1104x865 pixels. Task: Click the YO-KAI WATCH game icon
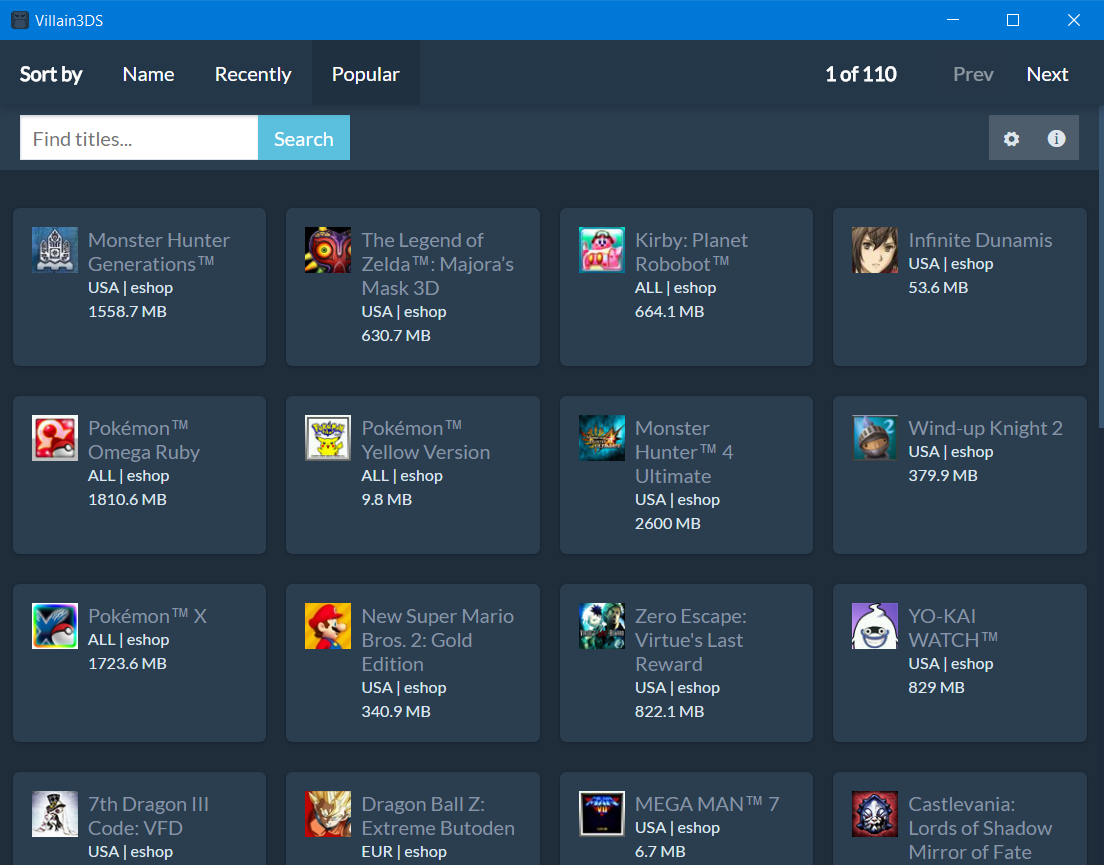click(875, 626)
